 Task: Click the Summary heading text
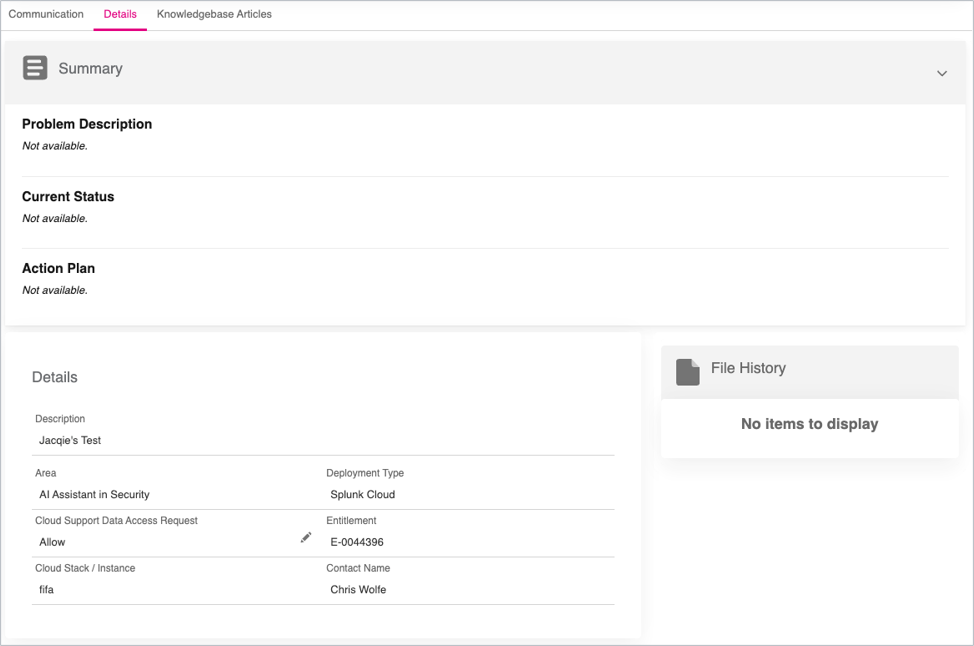91,68
